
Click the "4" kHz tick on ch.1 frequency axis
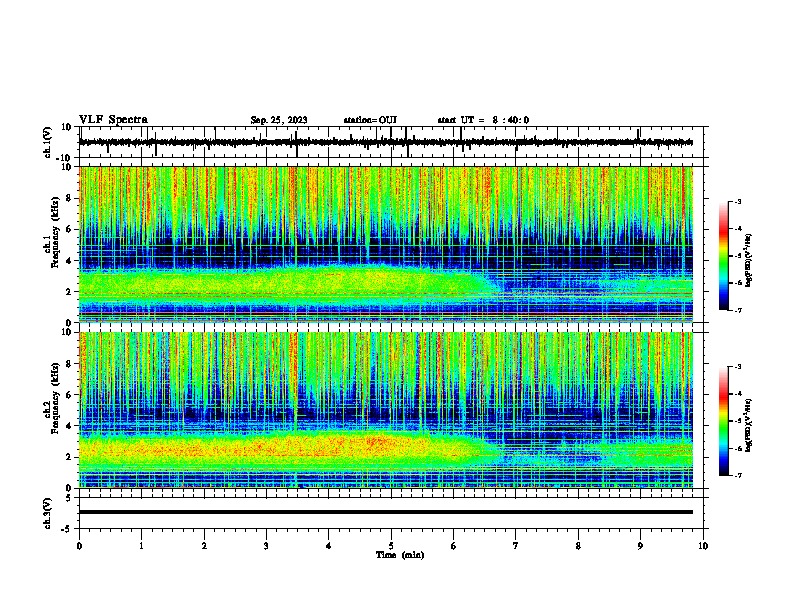pos(69,261)
